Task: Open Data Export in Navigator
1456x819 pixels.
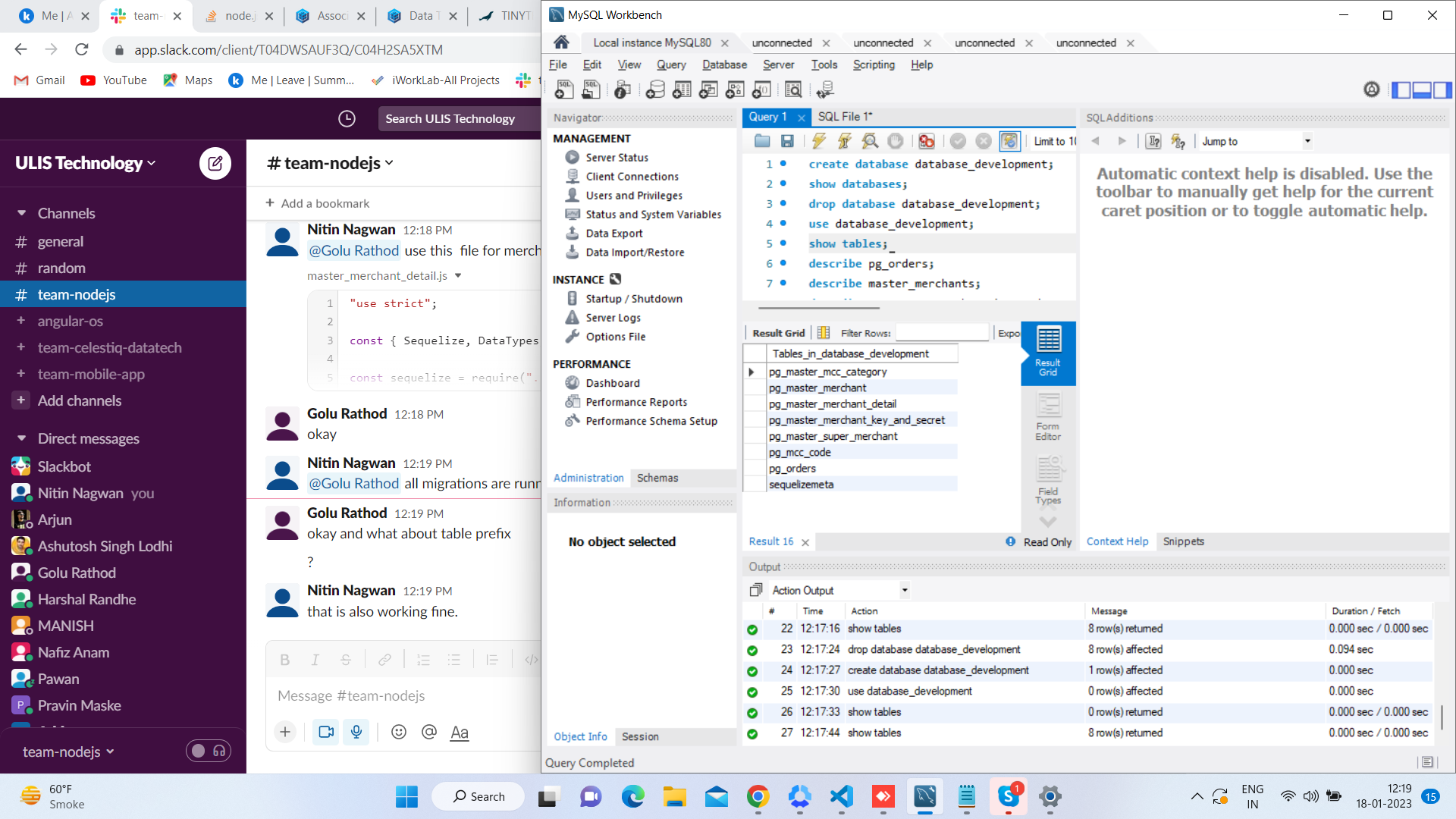Action: pos(613,234)
